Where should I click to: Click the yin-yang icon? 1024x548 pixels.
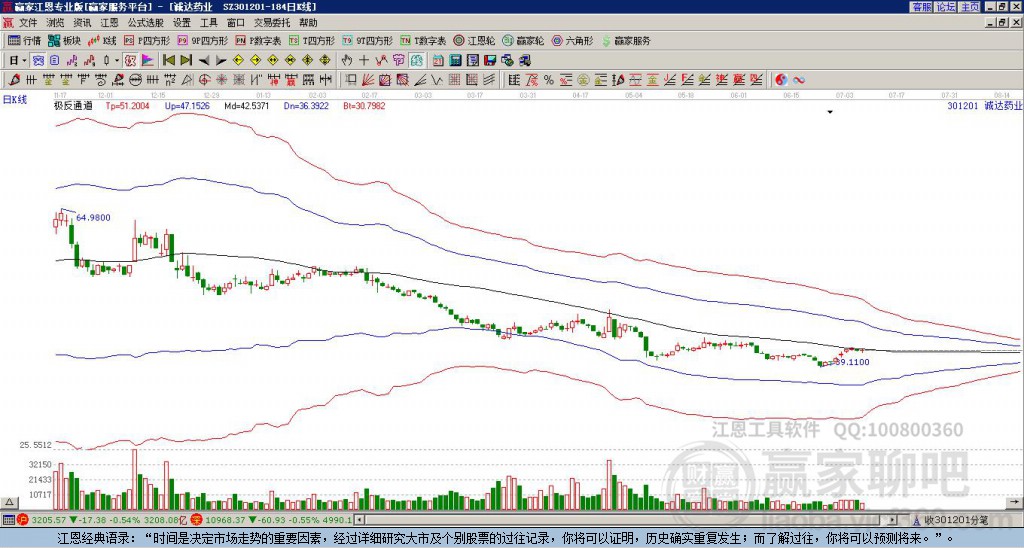coord(781,80)
